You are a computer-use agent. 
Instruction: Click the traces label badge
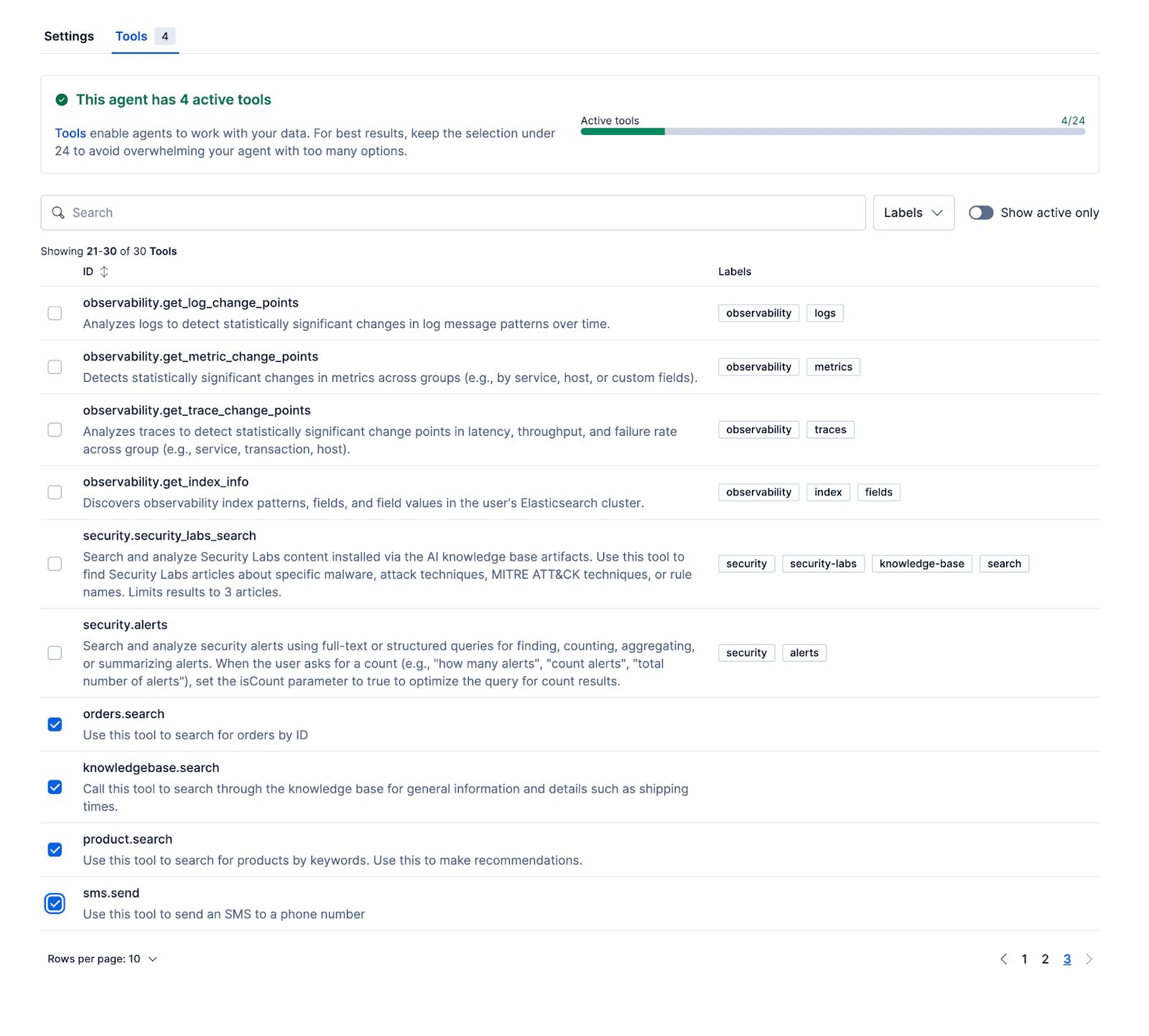click(830, 429)
